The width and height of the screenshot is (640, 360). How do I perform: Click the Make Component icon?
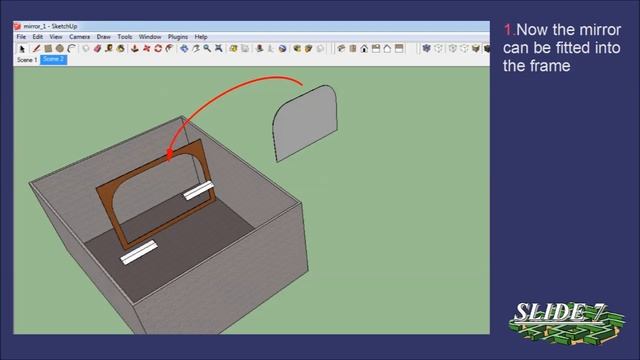[x=85, y=49]
